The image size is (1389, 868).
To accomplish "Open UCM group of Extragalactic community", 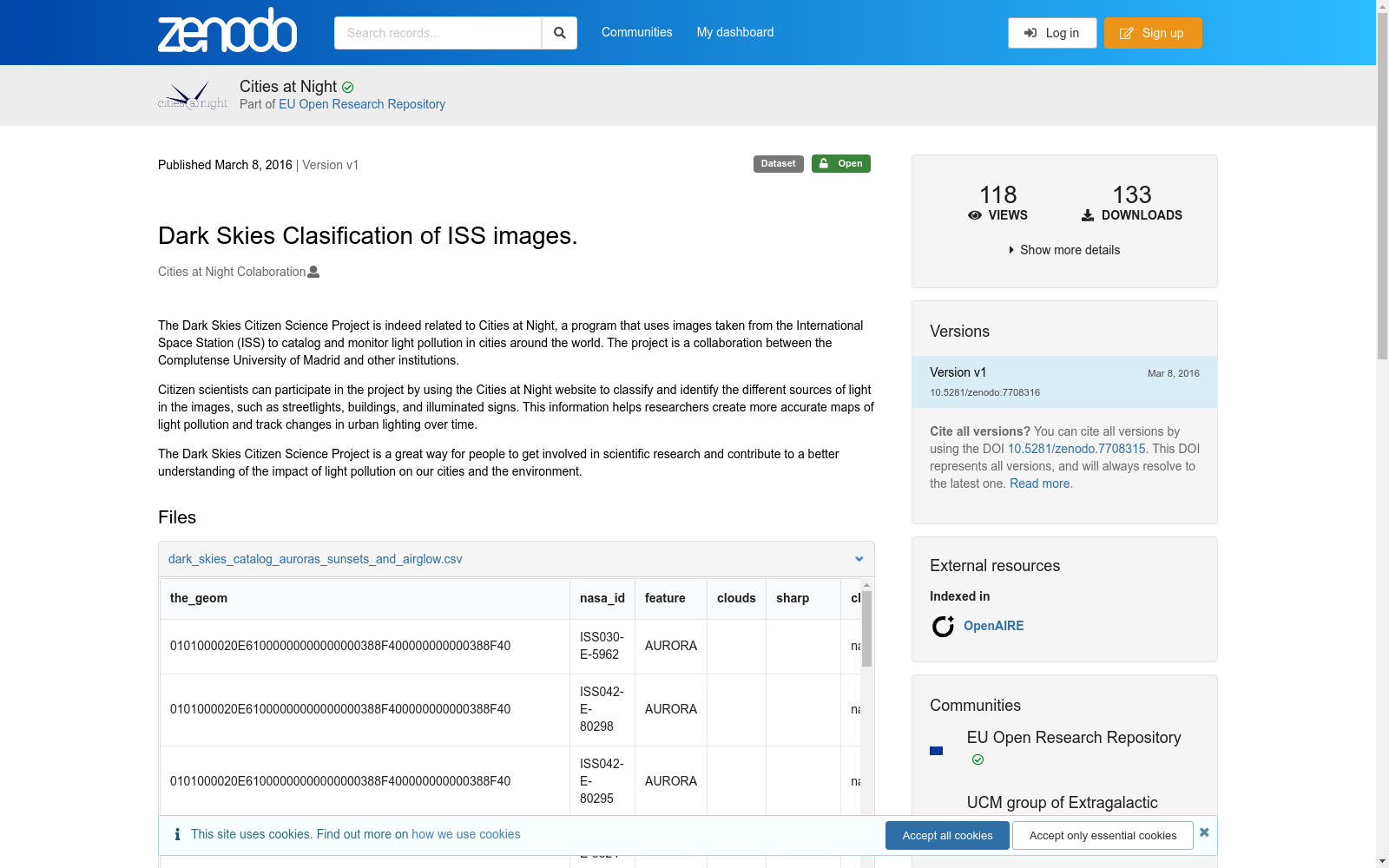I will click(1063, 803).
